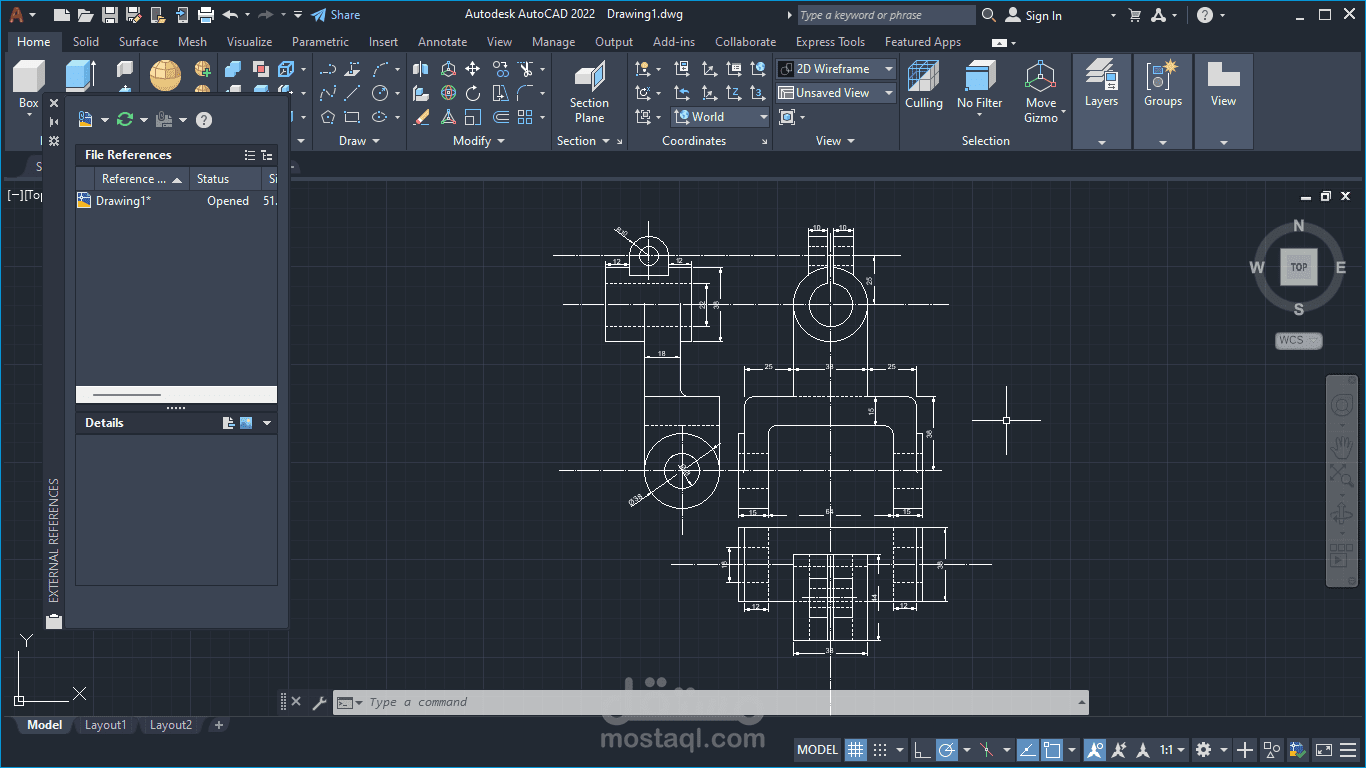The width and height of the screenshot is (1366, 768).
Task: Select the Polygon tool in Draw panel
Action: point(328,117)
